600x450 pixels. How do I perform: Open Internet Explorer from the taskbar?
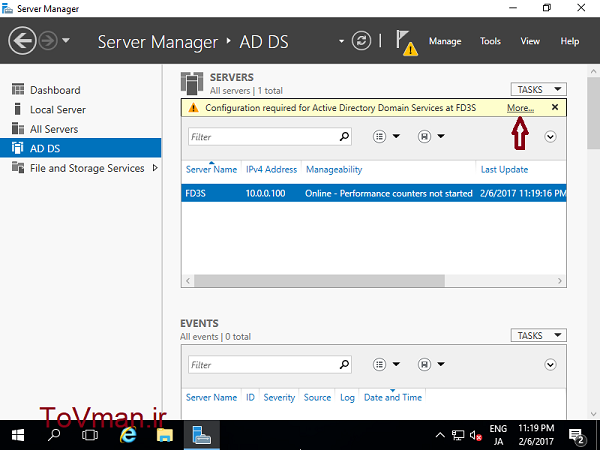coord(128,436)
